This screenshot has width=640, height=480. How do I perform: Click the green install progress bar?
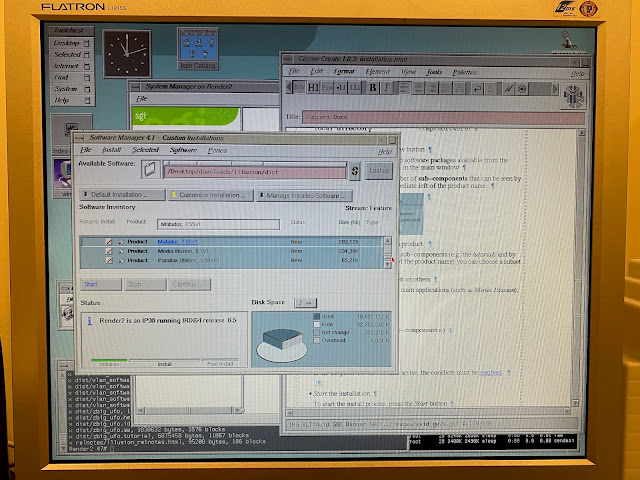[109, 360]
